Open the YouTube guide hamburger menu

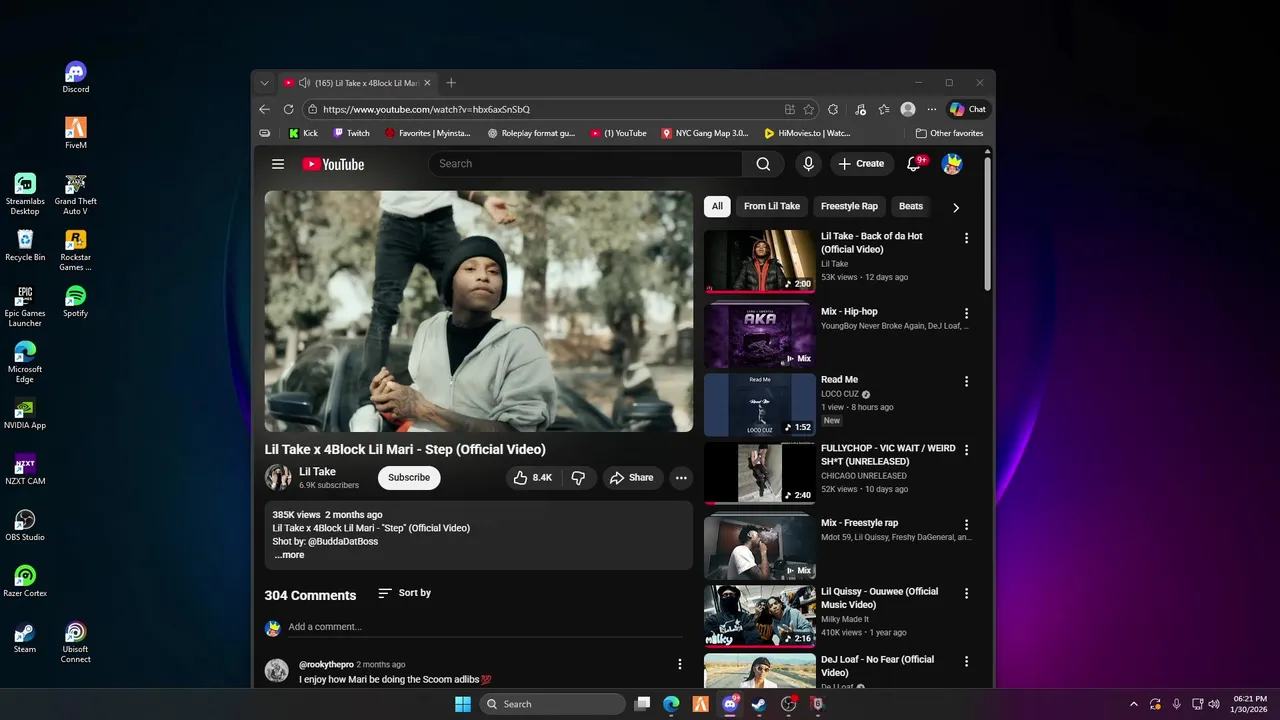(278, 164)
